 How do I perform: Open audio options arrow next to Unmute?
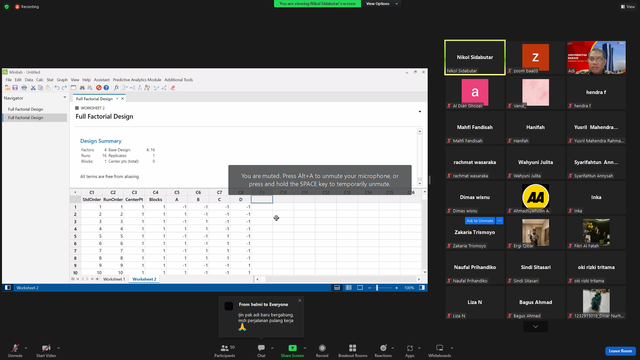[x=26, y=348]
